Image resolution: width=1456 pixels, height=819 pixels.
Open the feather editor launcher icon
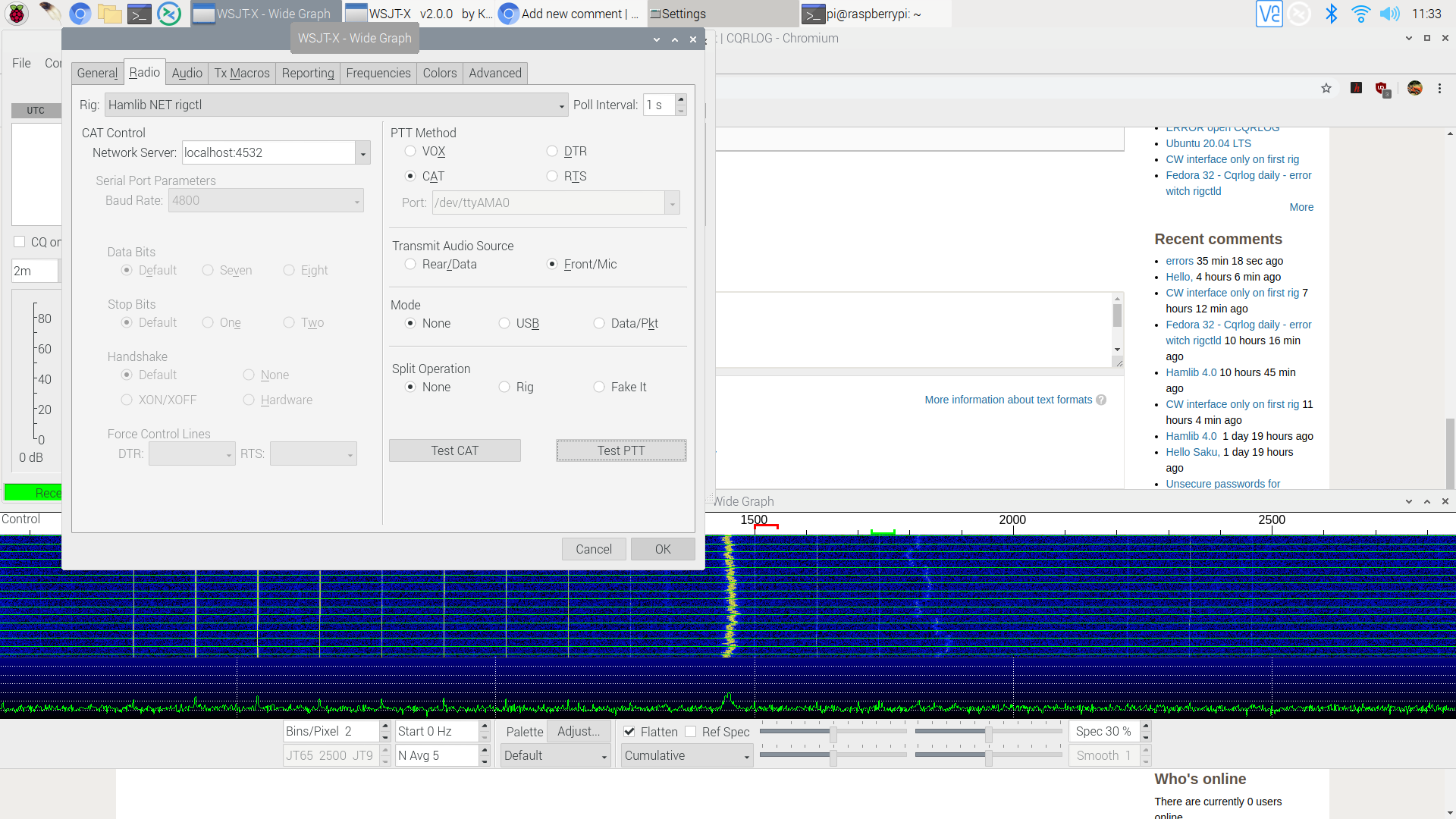(x=50, y=14)
